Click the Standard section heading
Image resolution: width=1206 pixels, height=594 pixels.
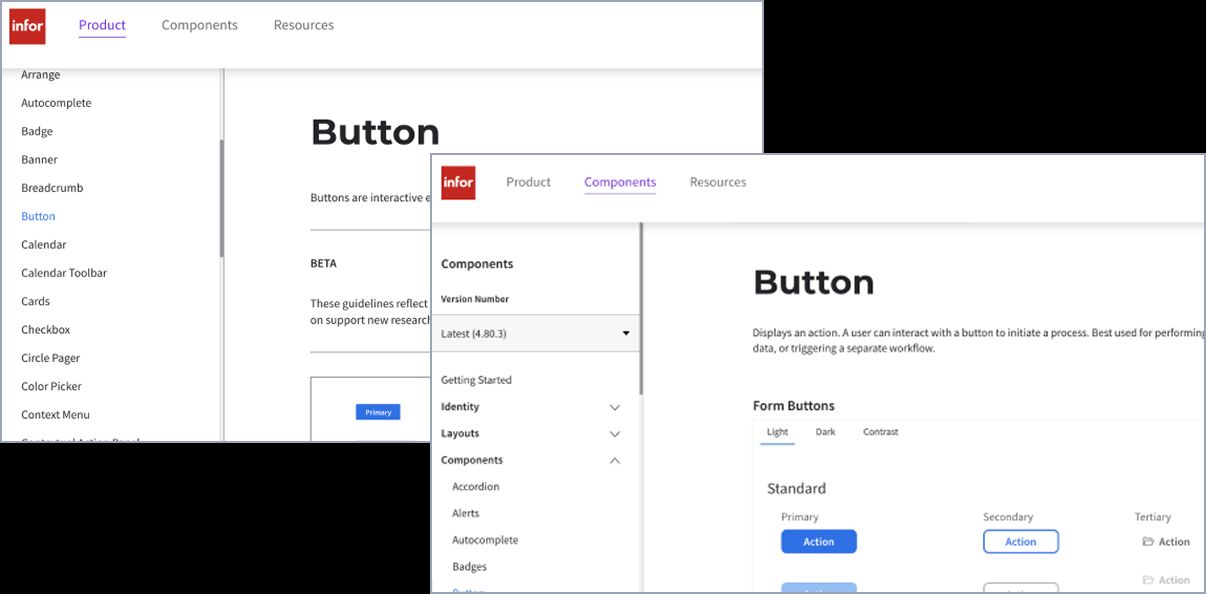pos(796,488)
